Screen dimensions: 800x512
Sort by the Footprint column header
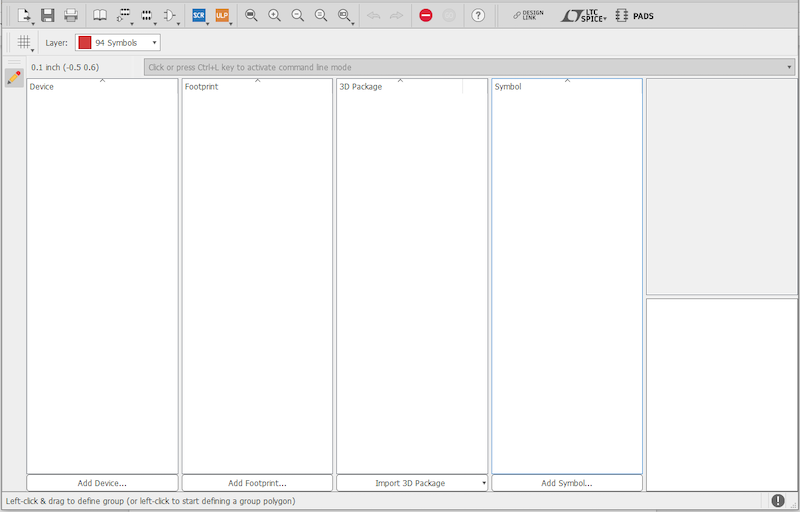coord(257,86)
